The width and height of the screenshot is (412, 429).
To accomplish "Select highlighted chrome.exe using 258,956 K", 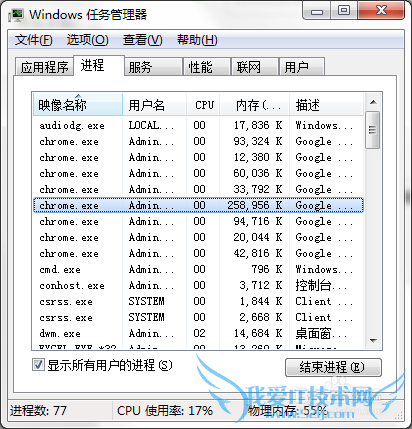I will pos(198,205).
